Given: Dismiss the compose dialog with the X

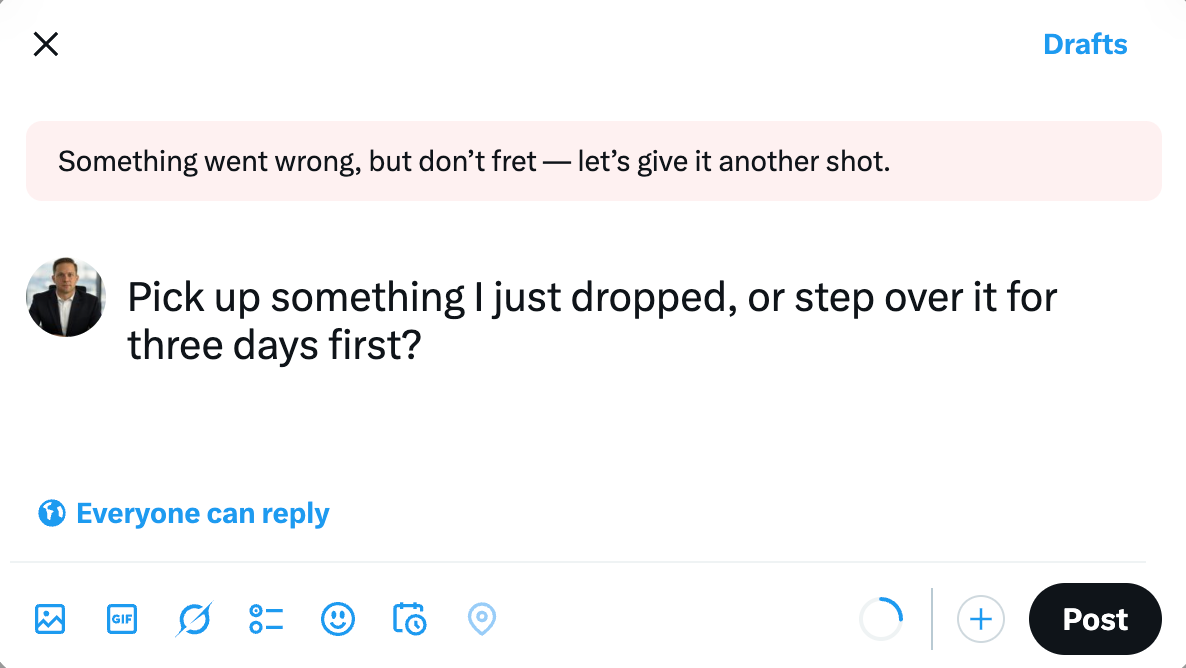Looking at the screenshot, I should click(x=46, y=44).
